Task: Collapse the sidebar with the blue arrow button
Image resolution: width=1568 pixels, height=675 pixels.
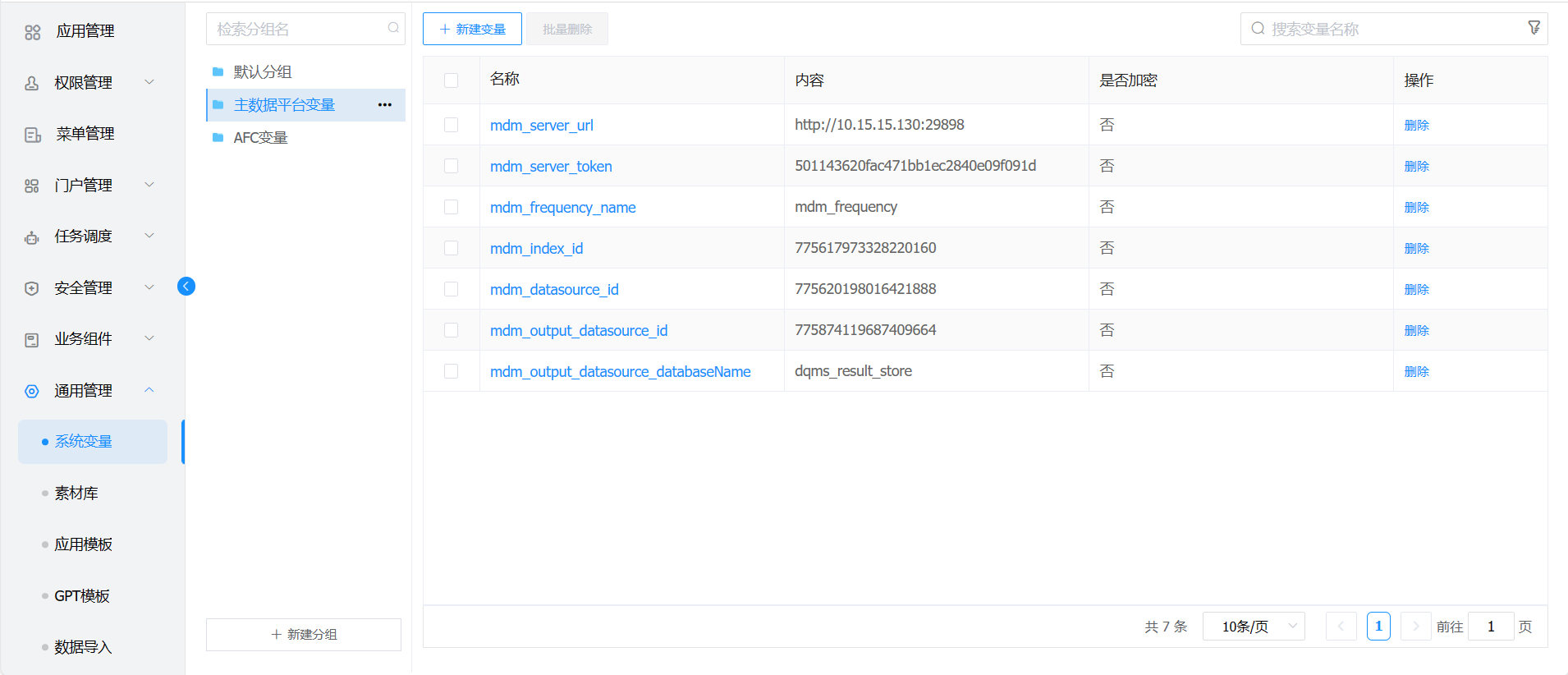Action: coord(186,286)
